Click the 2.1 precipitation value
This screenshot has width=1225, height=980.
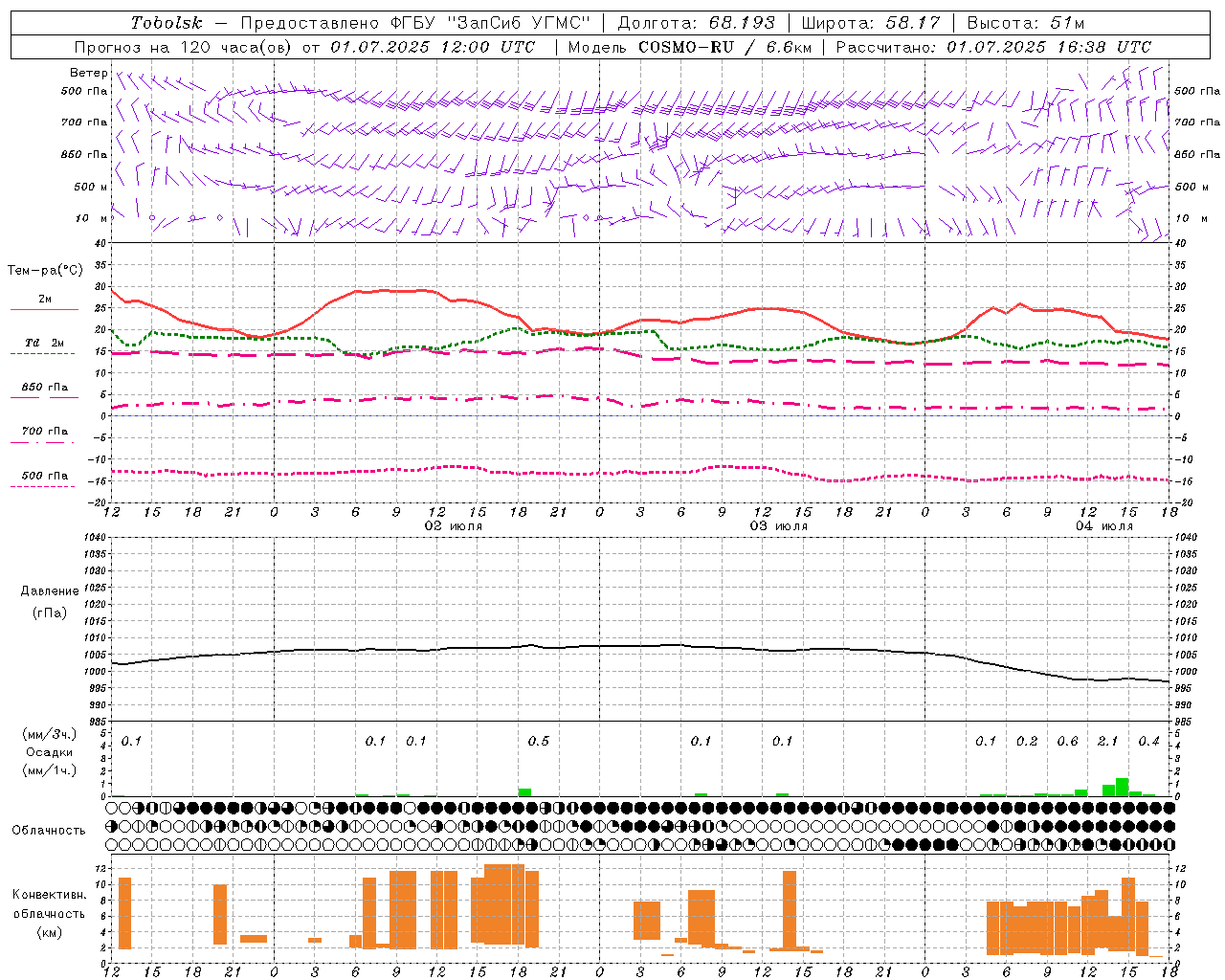click(x=1108, y=742)
